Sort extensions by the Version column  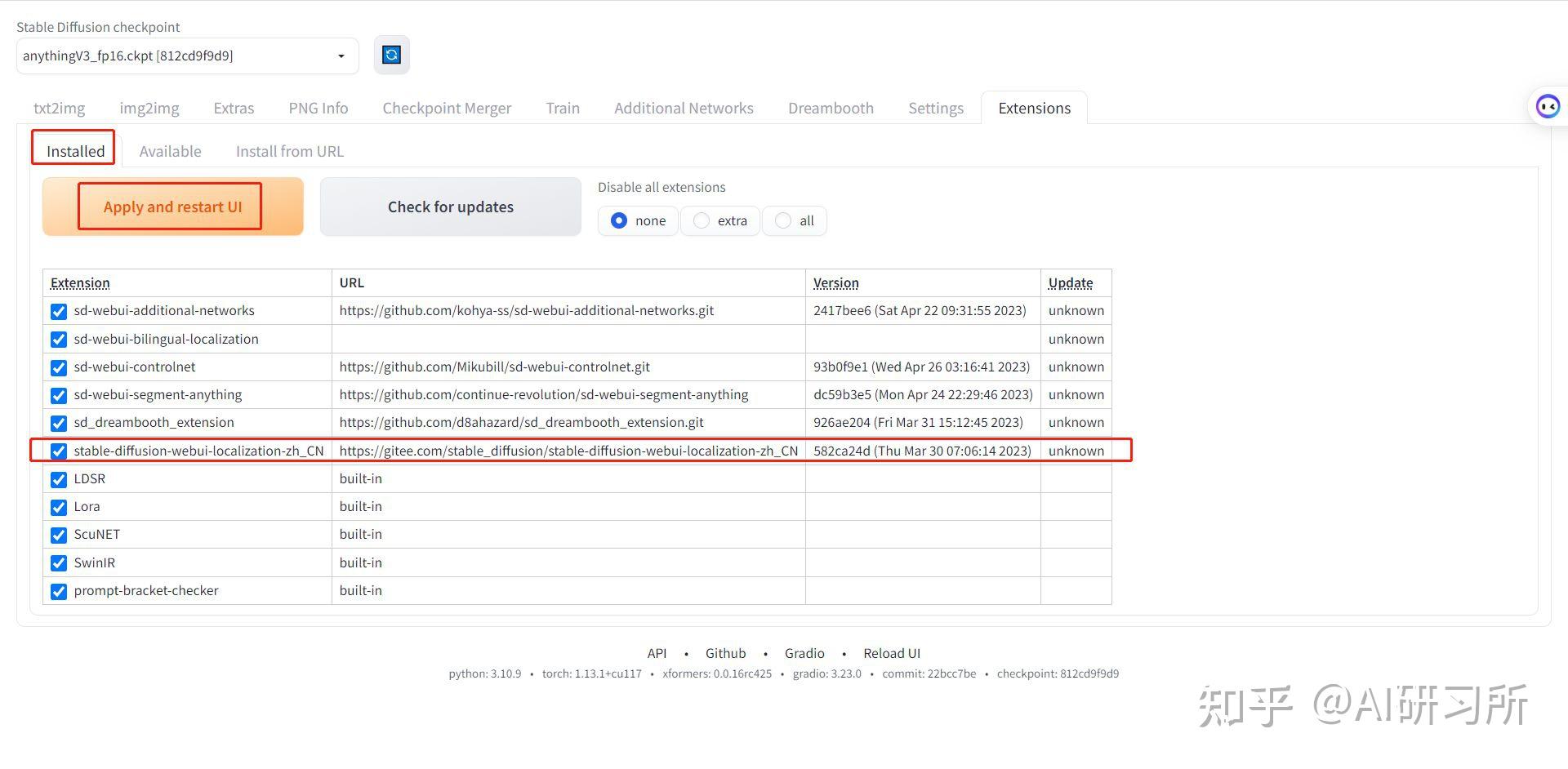click(835, 282)
